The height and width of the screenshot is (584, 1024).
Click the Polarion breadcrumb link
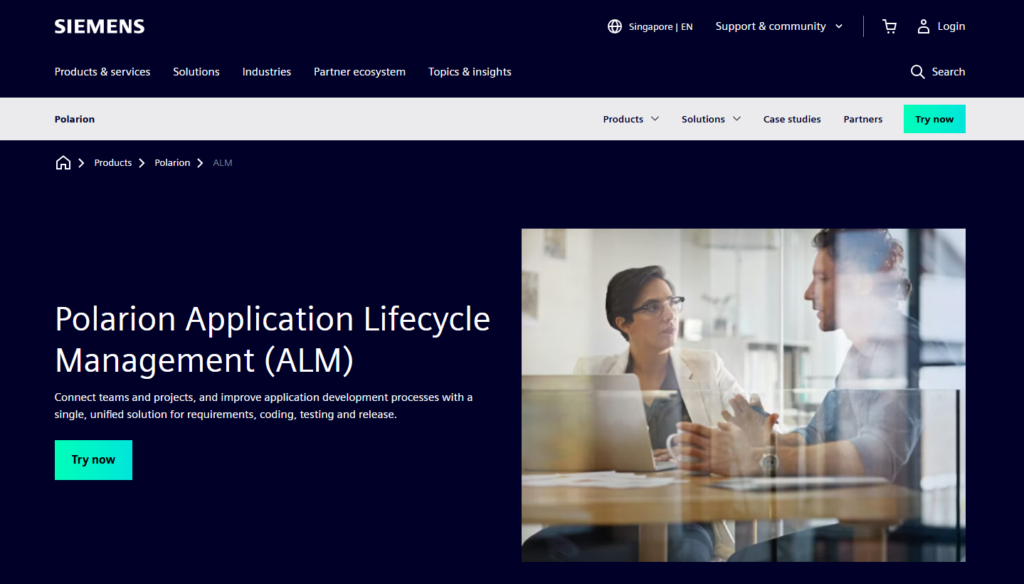[x=172, y=163]
